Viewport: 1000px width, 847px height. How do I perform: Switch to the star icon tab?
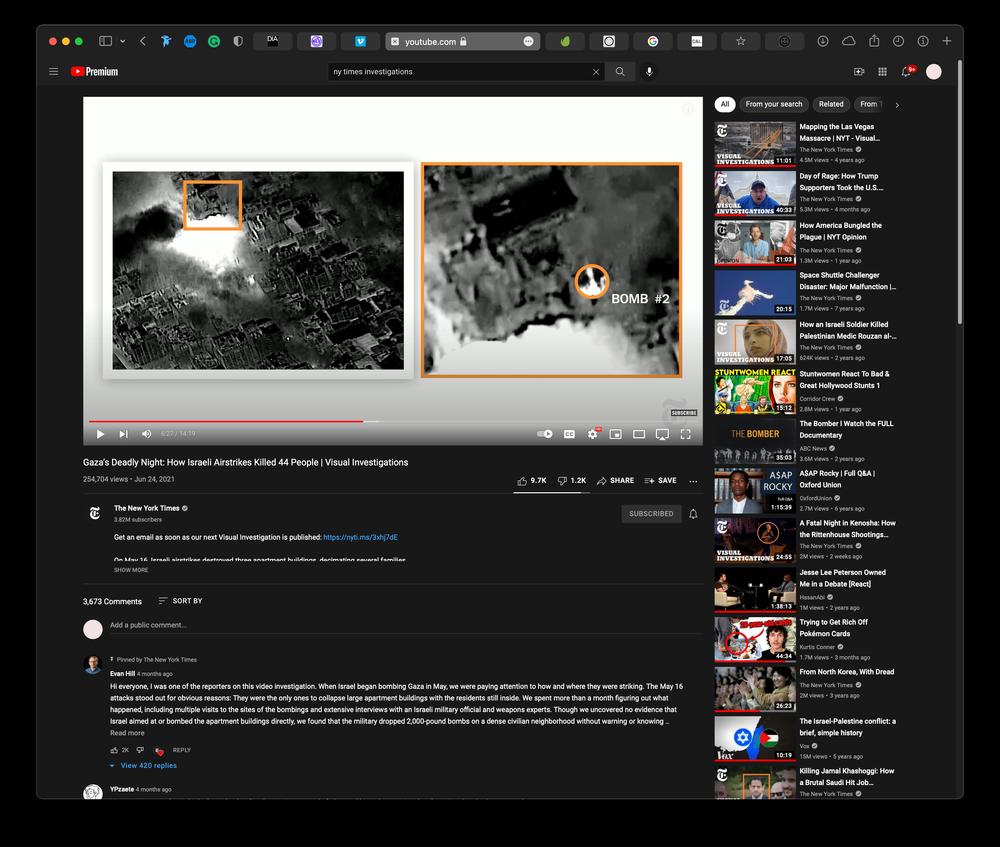point(740,41)
